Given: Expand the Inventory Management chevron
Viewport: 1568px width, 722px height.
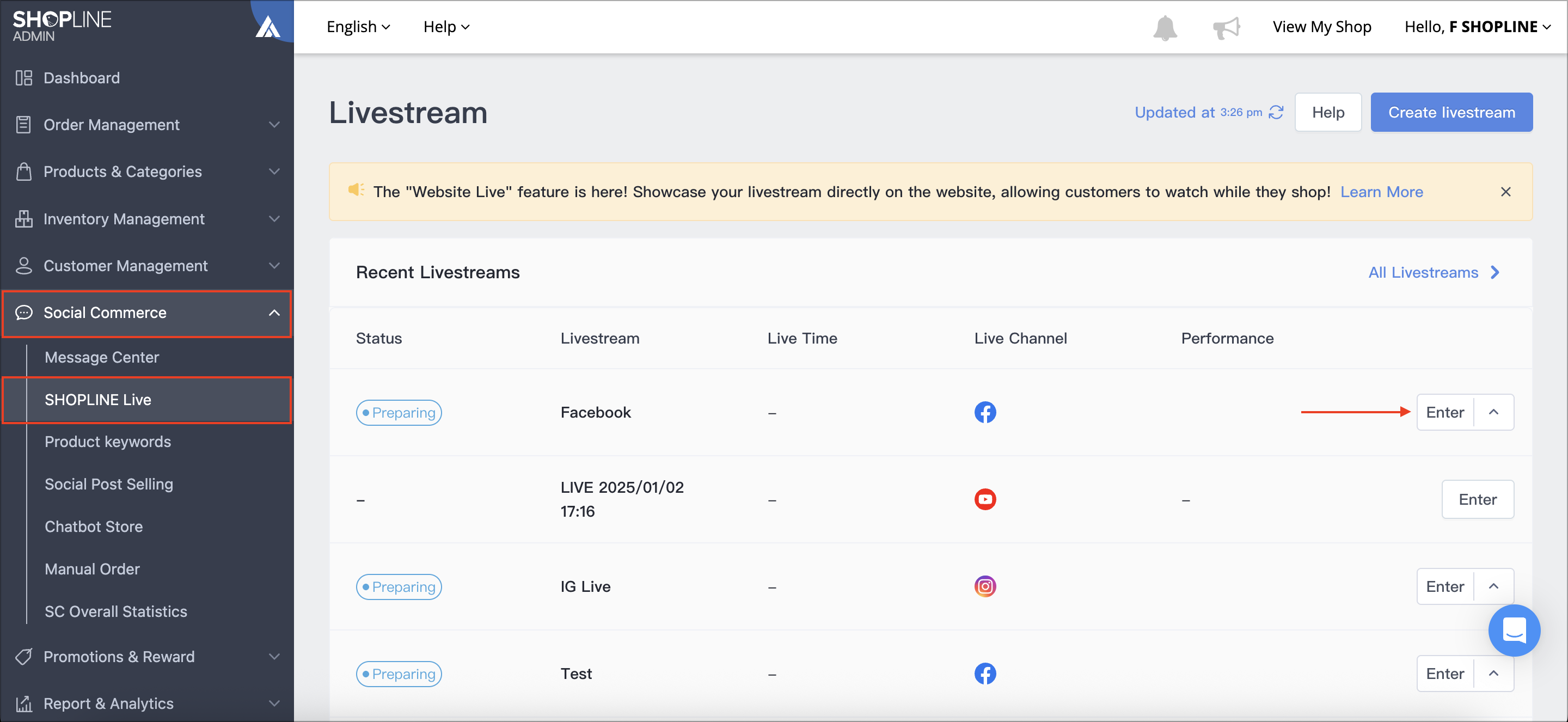Looking at the screenshot, I should tap(274, 218).
